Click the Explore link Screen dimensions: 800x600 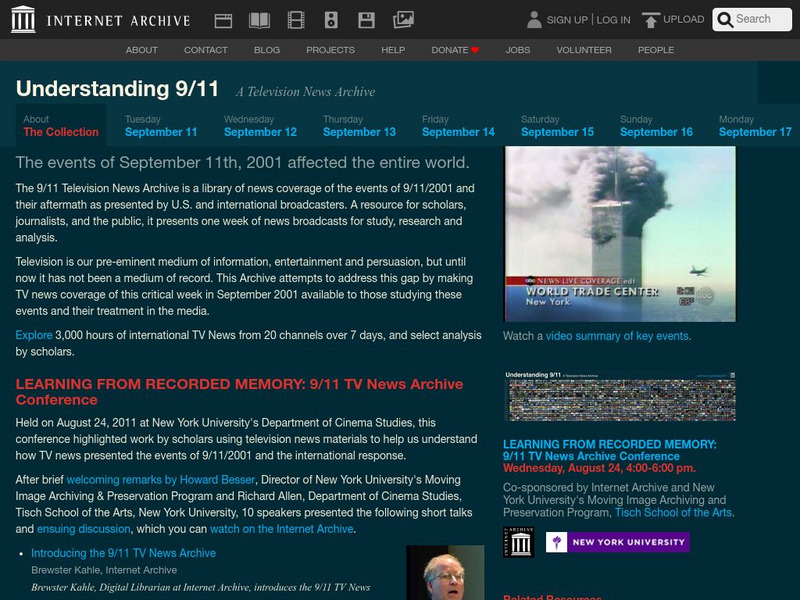[34, 335]
